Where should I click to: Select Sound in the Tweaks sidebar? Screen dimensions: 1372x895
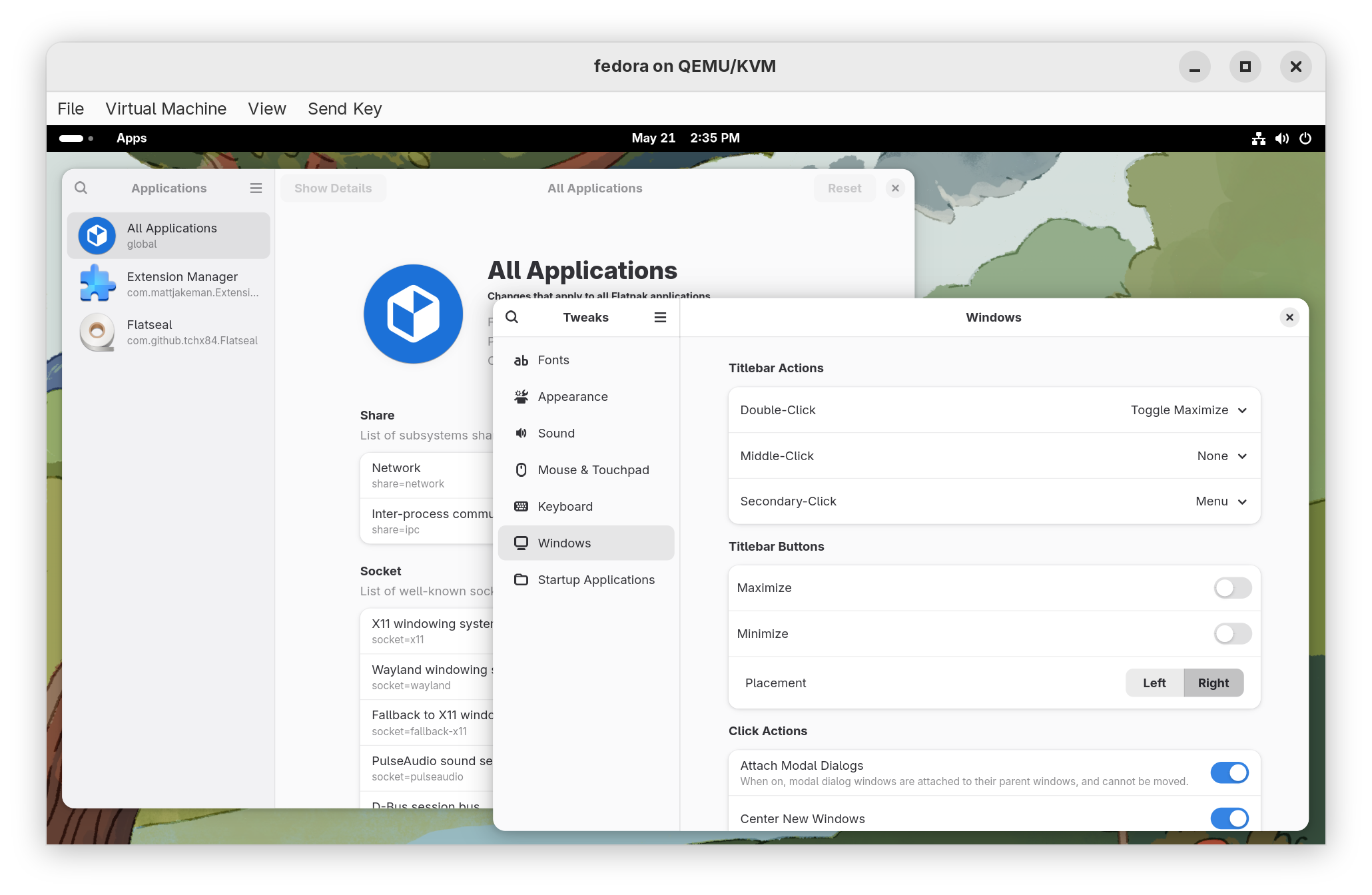[586, 434]
